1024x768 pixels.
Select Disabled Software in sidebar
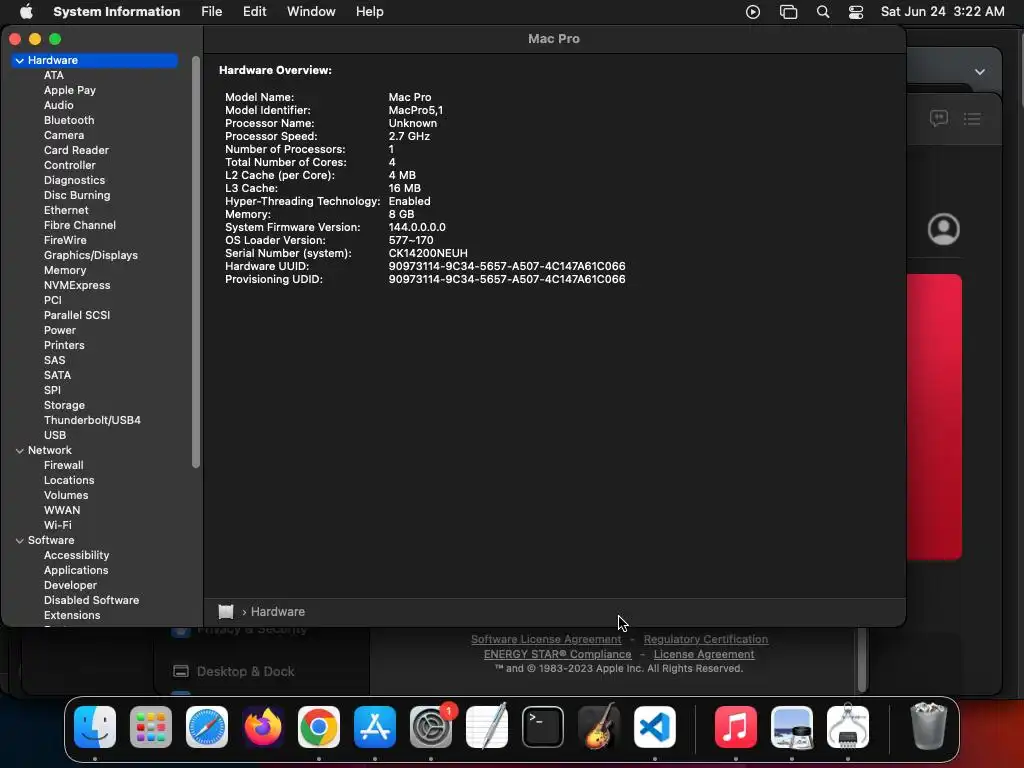click(x=91, y=601)
